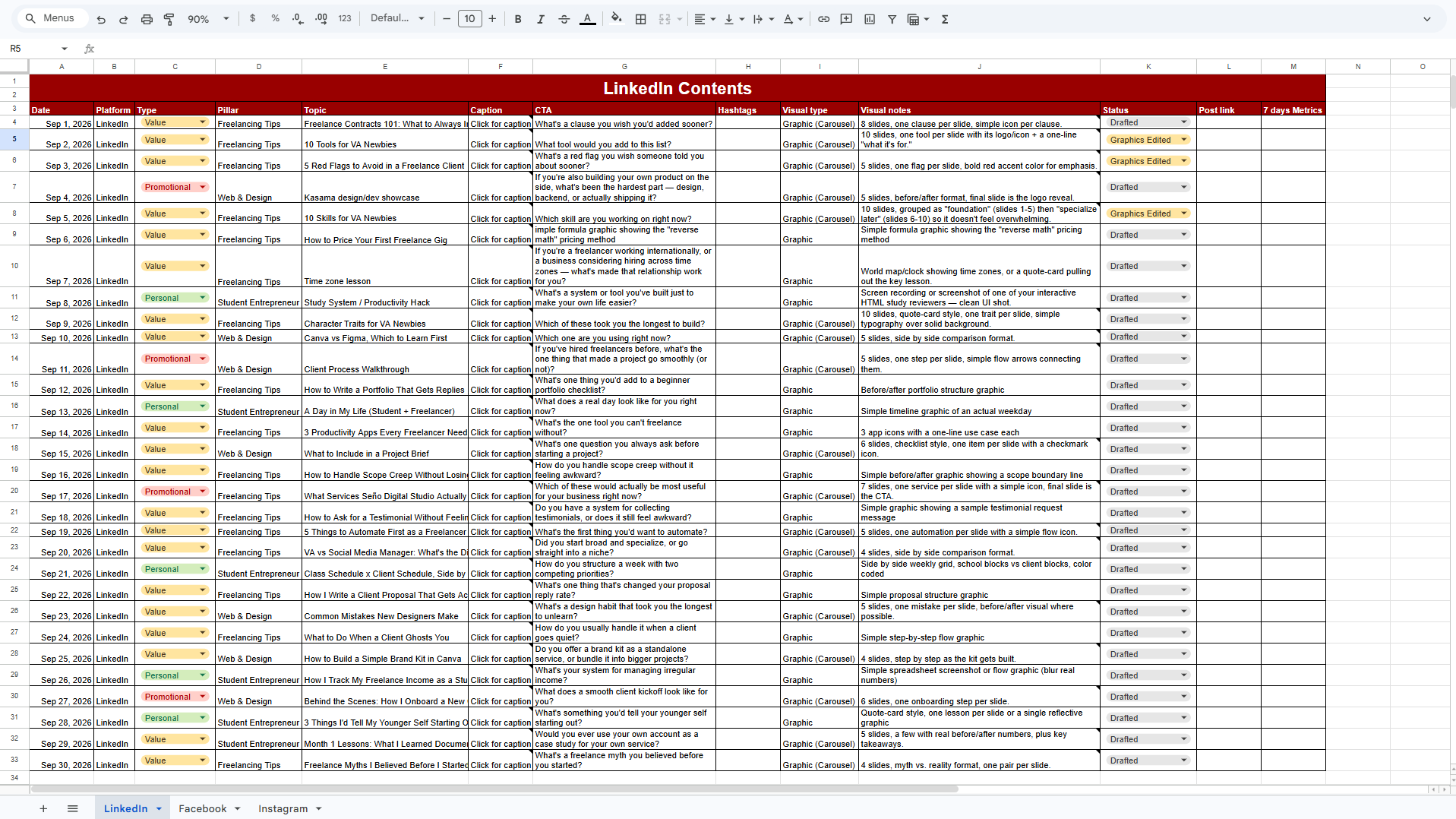Click the Visual notes header cell
Image resolution: width=1456 pixels, height=819 pixels.
coord(979,110)
